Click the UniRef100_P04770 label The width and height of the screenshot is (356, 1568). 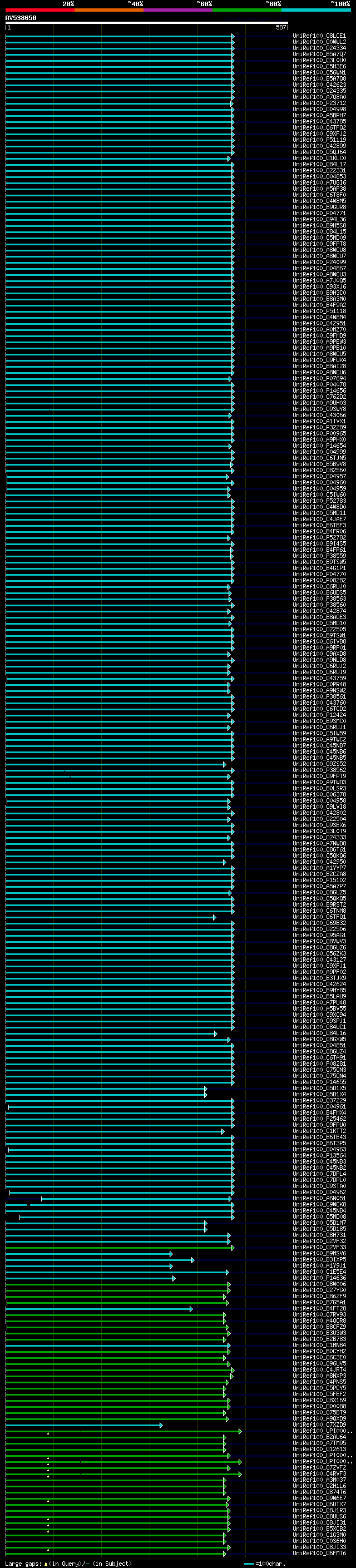click(319, 574)
